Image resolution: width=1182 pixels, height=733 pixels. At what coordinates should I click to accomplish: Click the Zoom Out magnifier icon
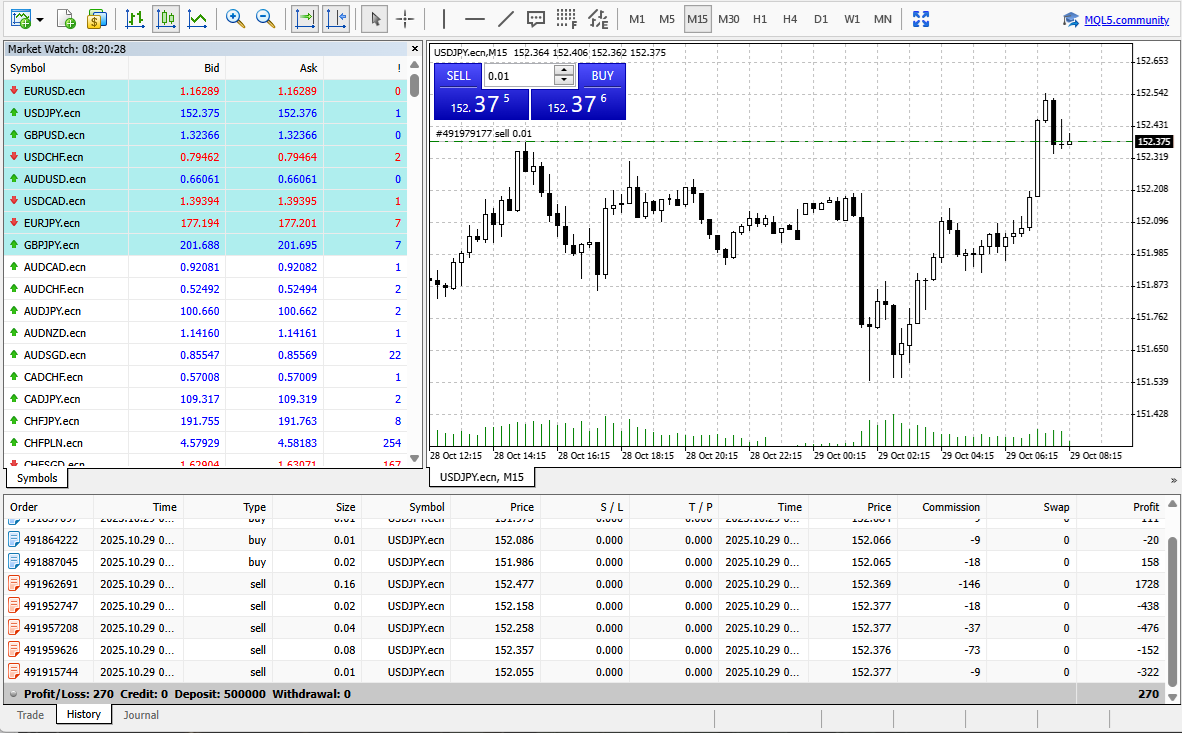point(266,19)
